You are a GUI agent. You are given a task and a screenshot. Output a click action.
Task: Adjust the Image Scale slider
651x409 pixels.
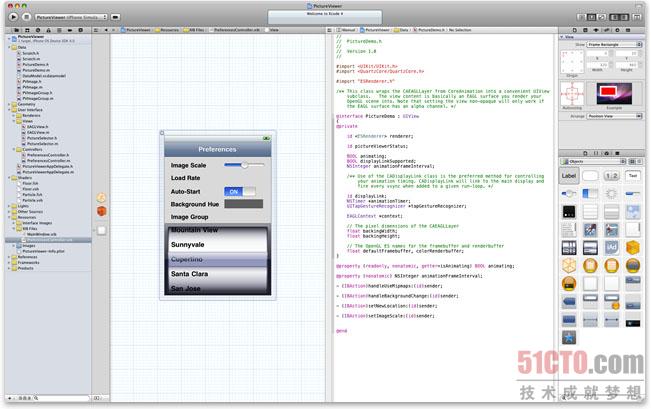(244, 165)
